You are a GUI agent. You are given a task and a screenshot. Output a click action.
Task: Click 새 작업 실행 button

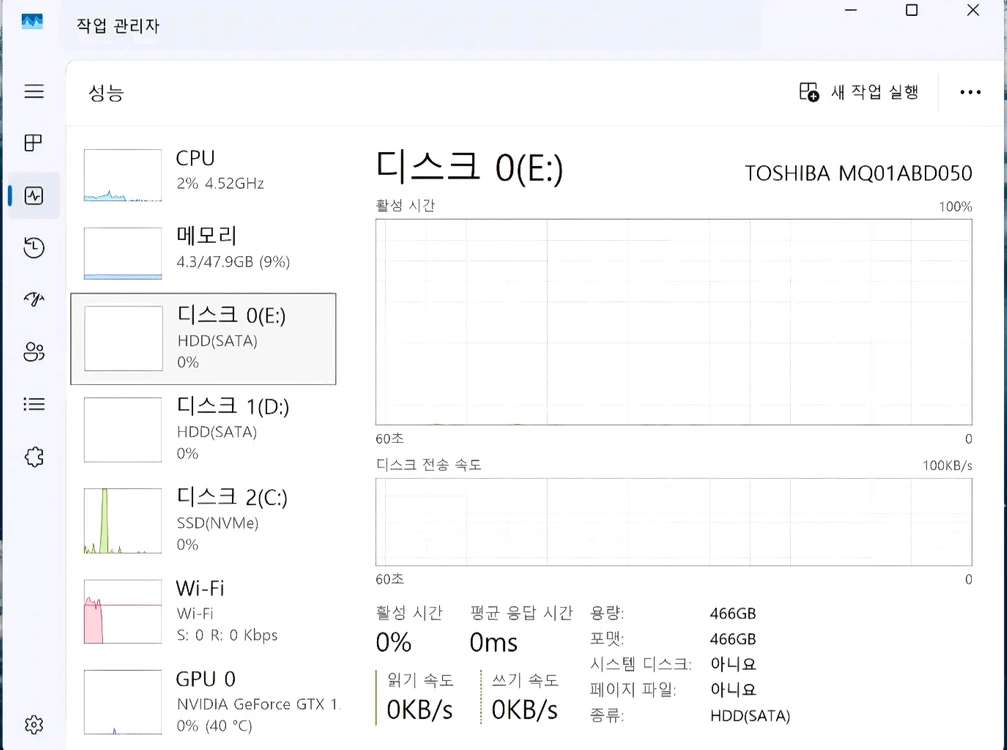pyautogui.click(x=859, y=92)
